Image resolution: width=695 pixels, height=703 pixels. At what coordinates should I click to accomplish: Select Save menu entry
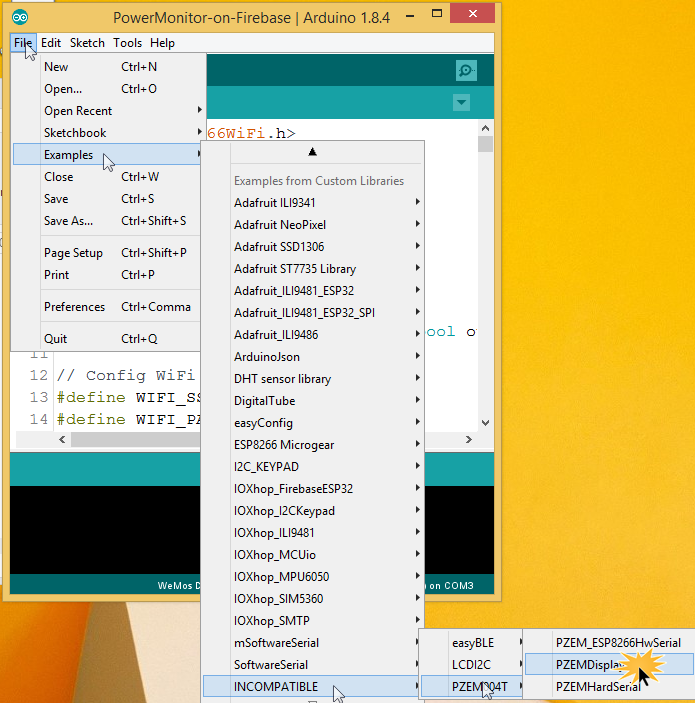(107, 199)
